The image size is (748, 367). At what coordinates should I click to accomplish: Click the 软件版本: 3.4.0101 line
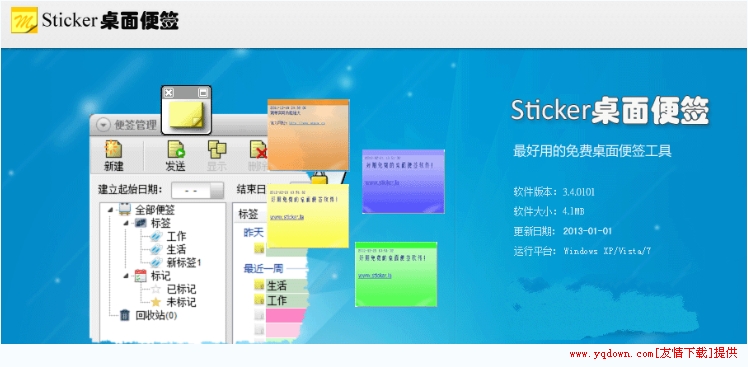pos(554,192)
